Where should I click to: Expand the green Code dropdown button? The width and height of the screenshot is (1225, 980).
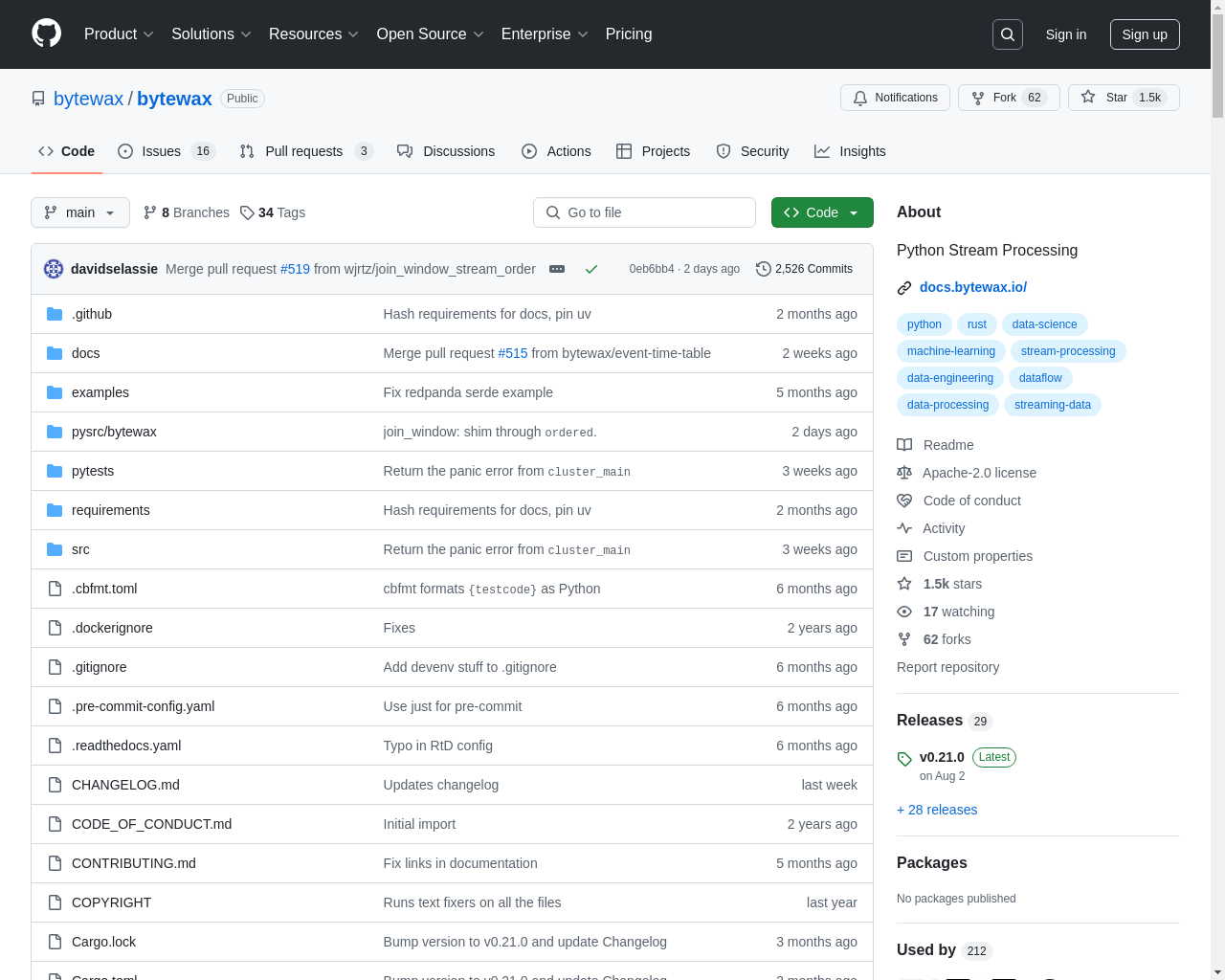pyautogui.click(x=822, y=212)
